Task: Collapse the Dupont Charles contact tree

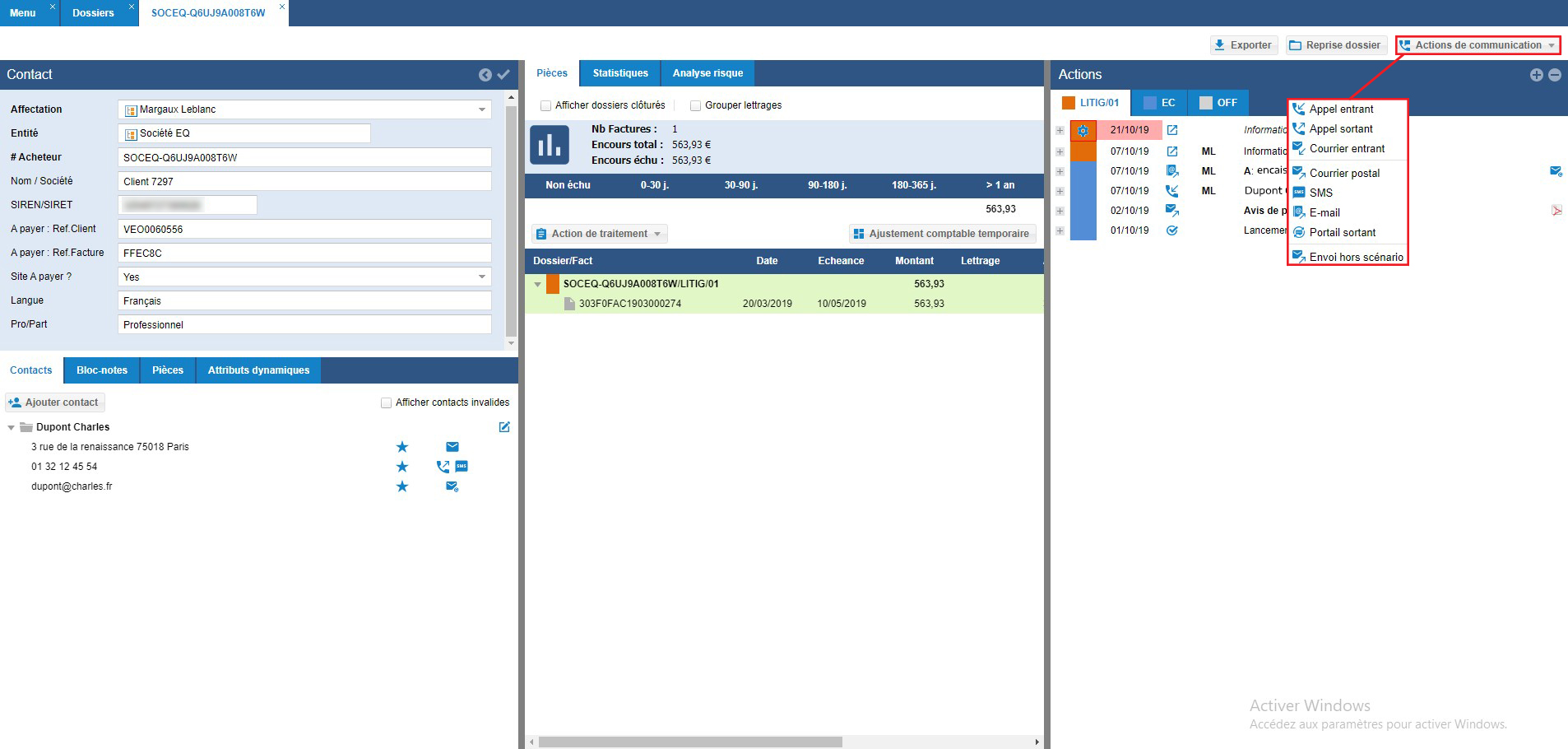Action: coord(12,428)
